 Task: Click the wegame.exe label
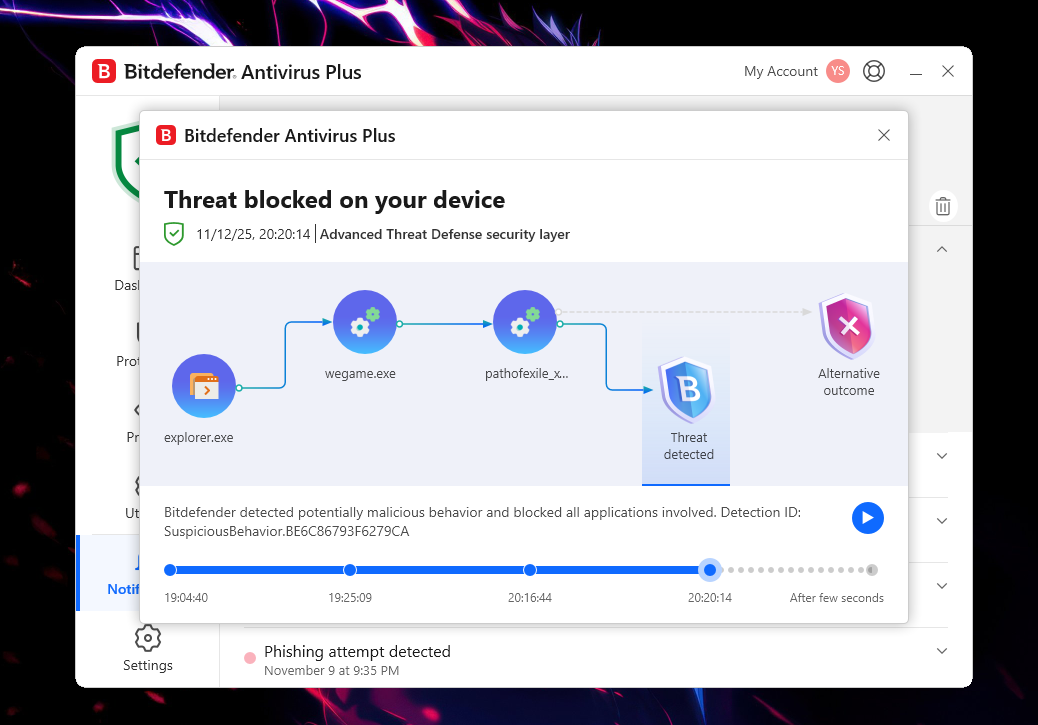[360, 373]
